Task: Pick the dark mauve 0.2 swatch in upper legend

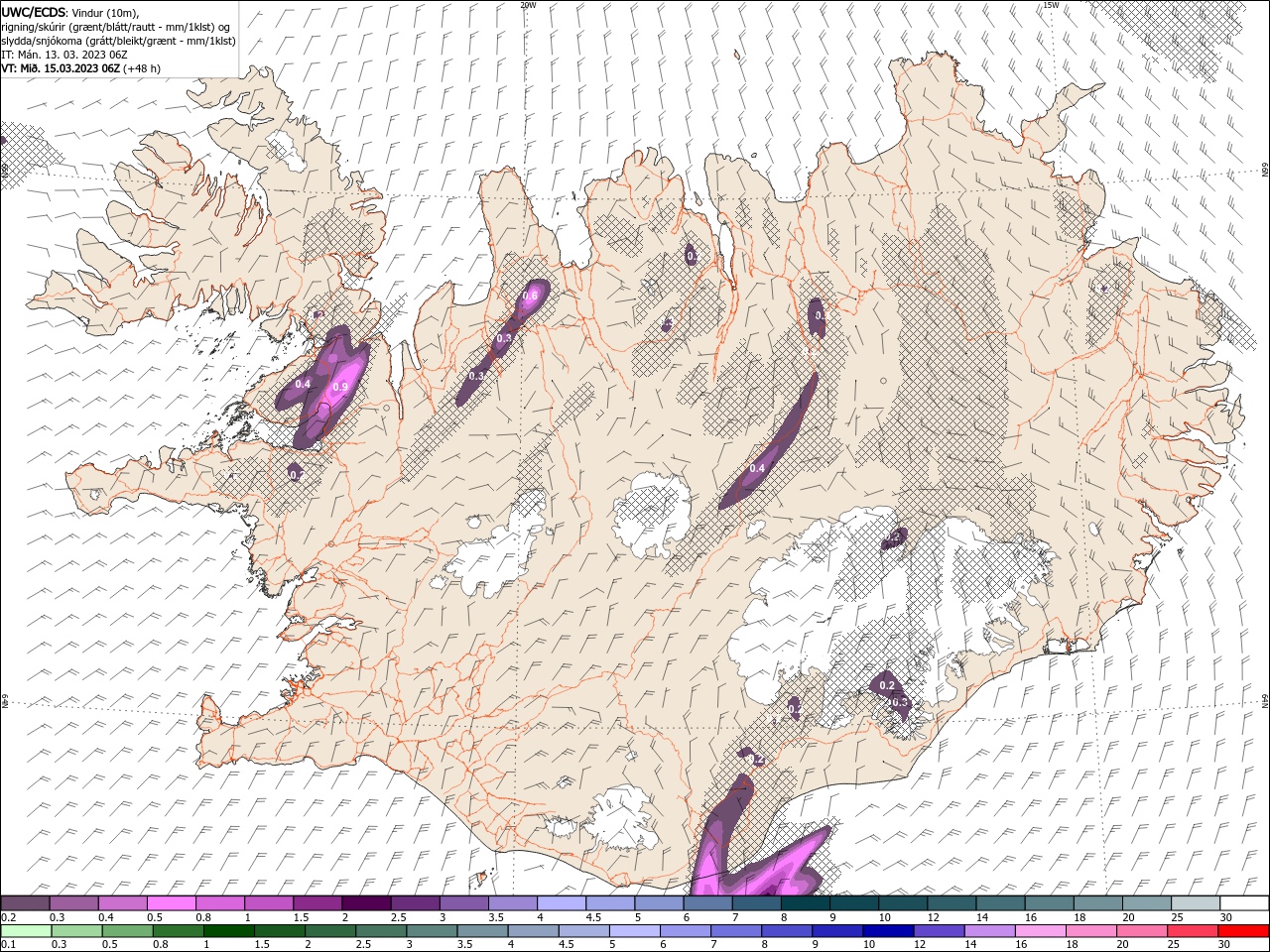Action: pyautogui.click(x=25, y=903)
